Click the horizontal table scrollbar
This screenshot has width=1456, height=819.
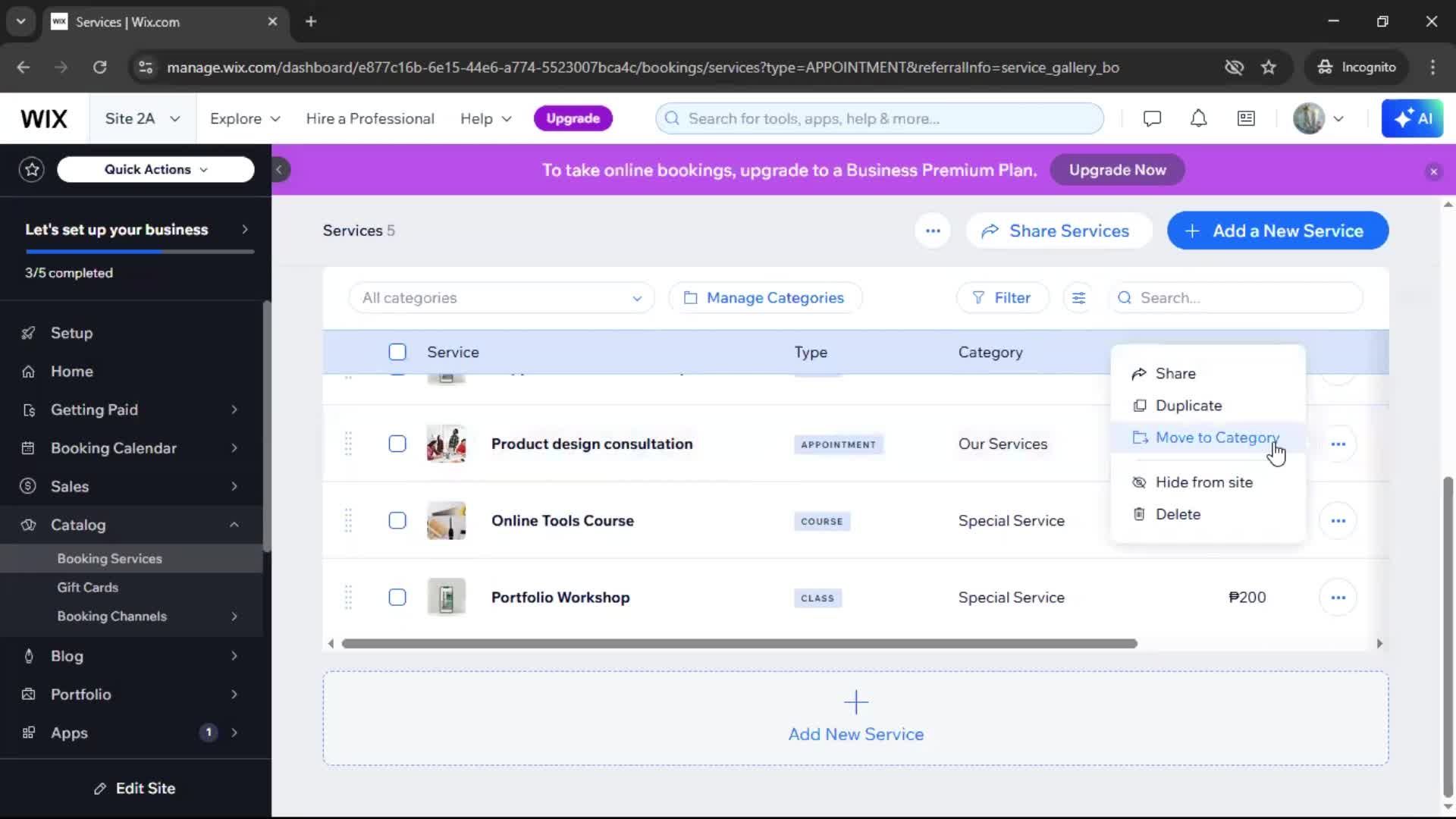739,643
